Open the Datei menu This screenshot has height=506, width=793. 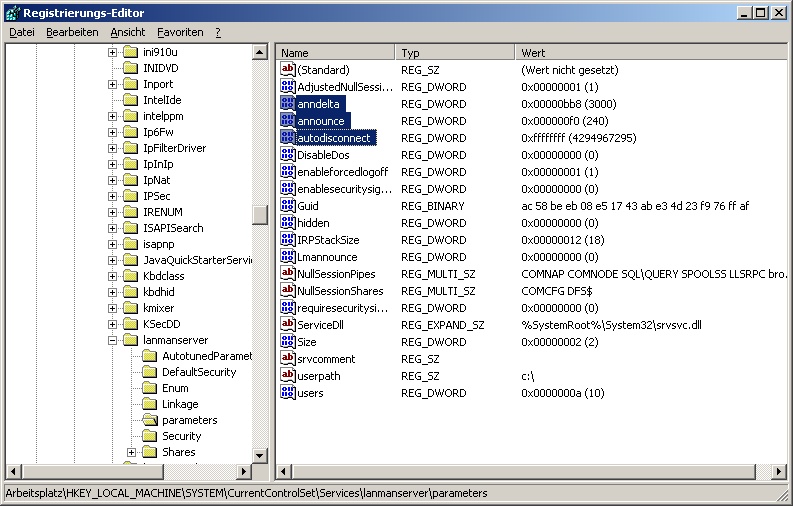(22, 32)
